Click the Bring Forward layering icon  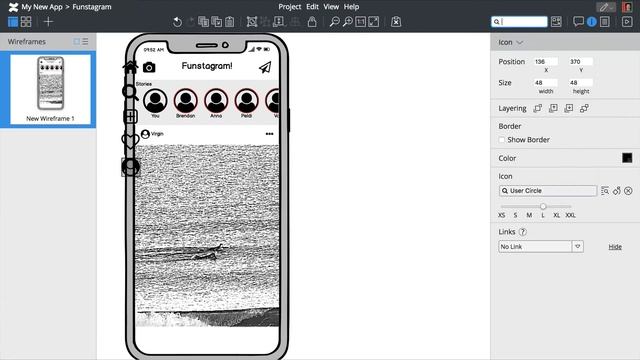pos(553,108)
